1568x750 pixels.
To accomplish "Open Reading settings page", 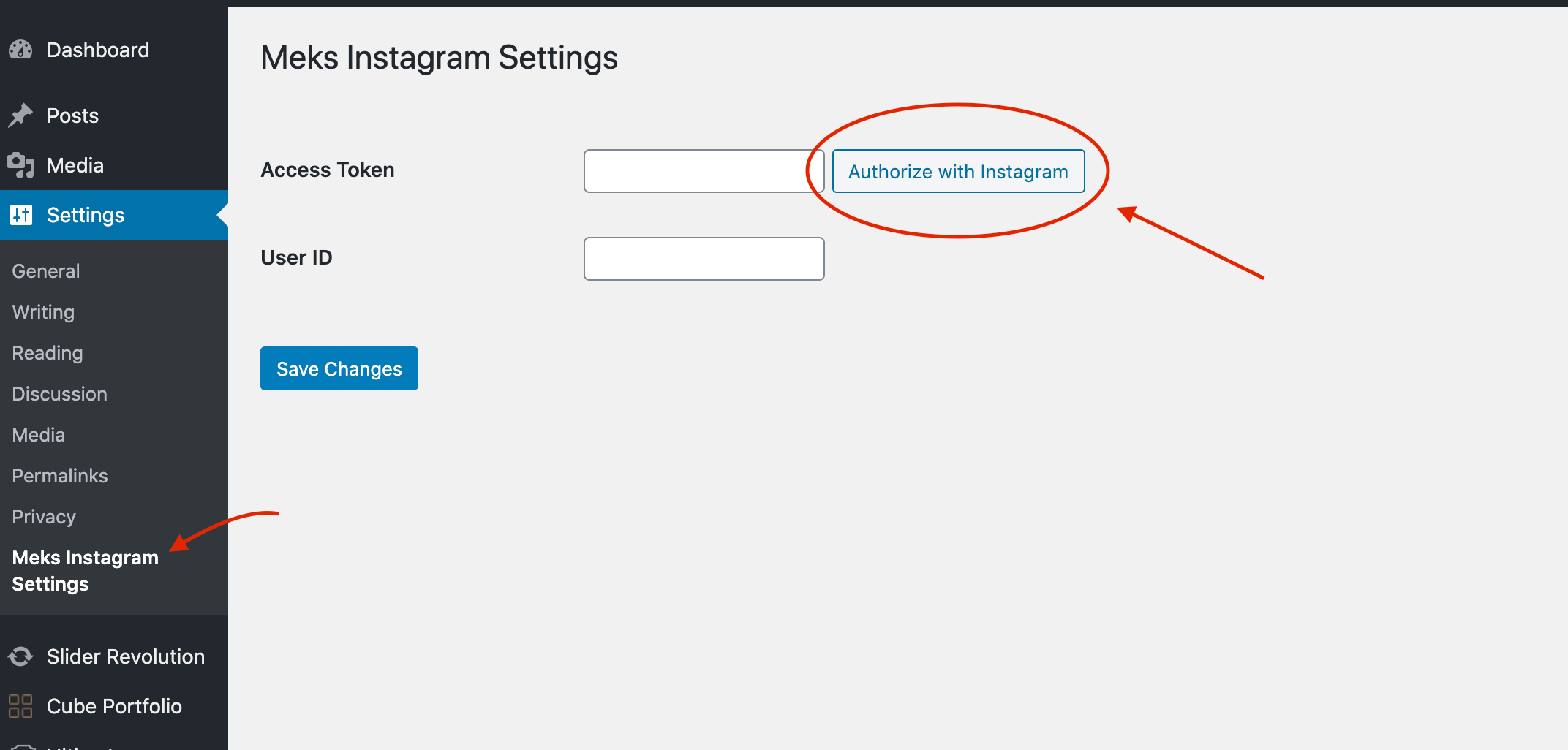I will click(48, 353).
